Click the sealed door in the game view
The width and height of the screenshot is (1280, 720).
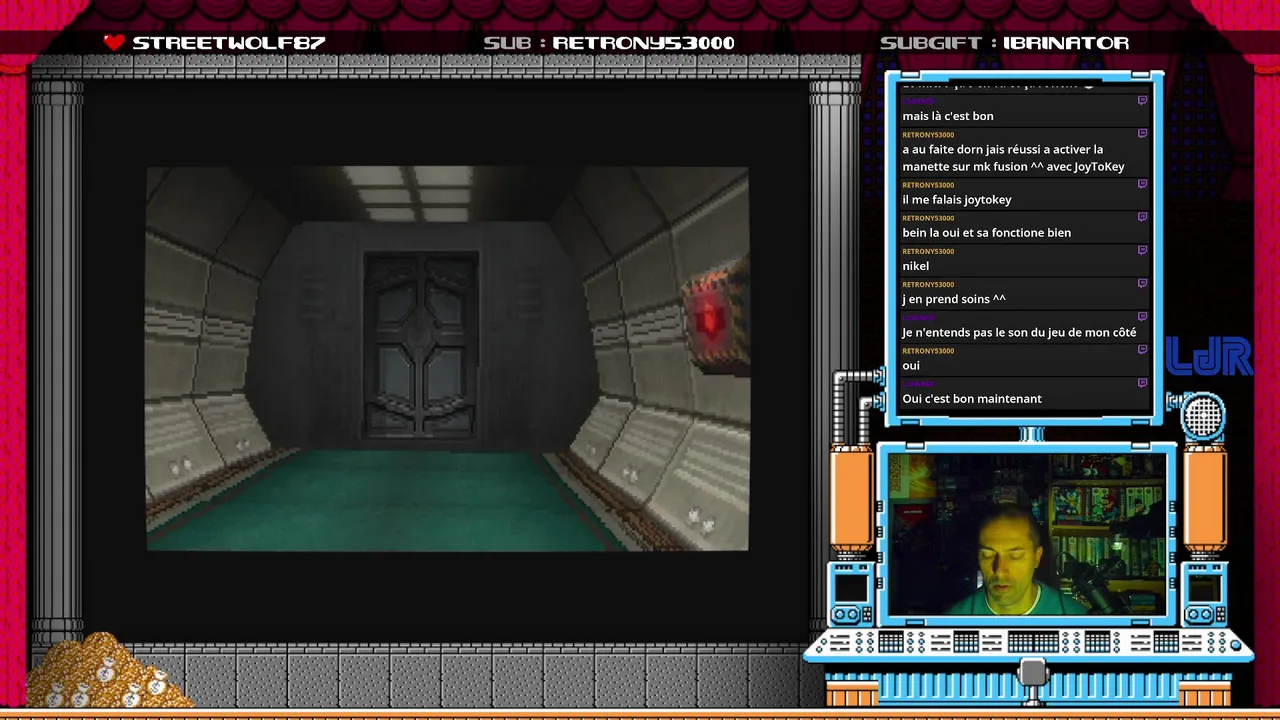coord(421,344)
